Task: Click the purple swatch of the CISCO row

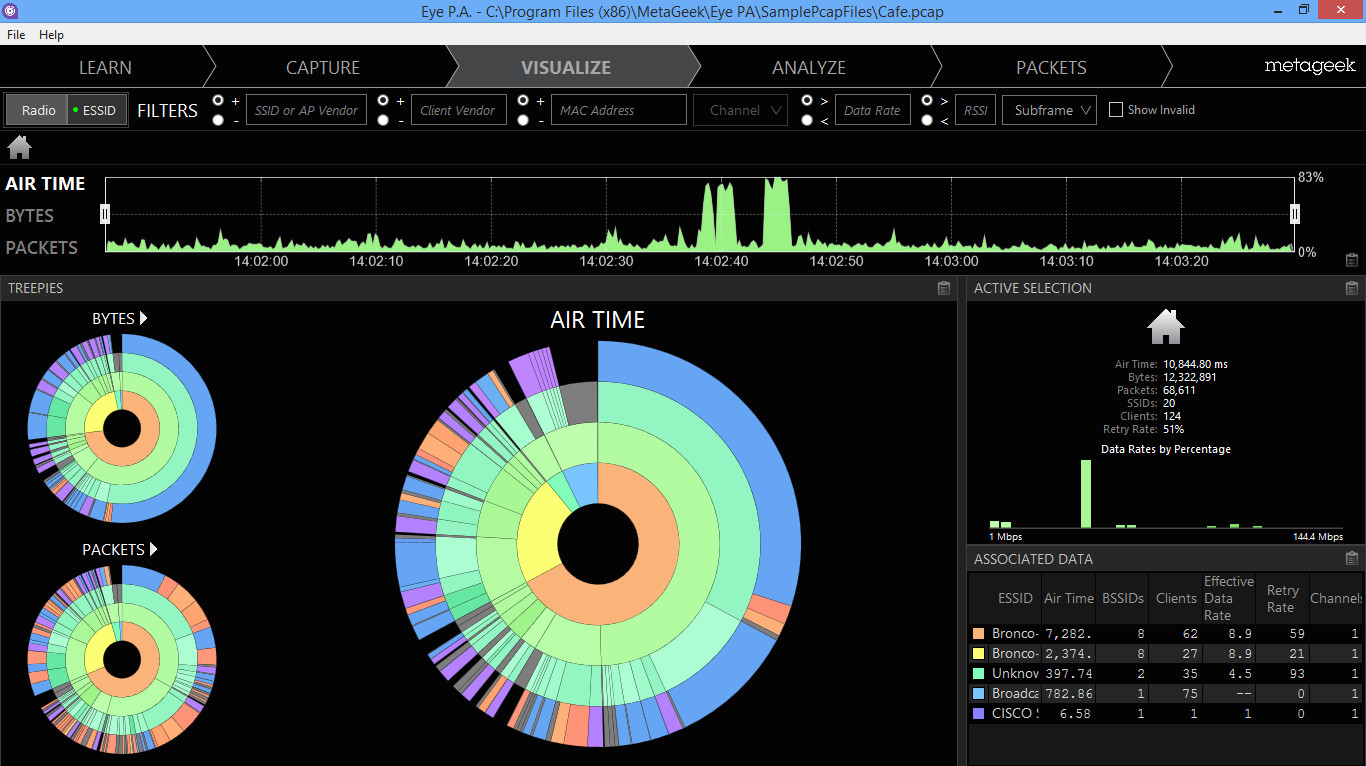Action: click(x=978, y=714)
